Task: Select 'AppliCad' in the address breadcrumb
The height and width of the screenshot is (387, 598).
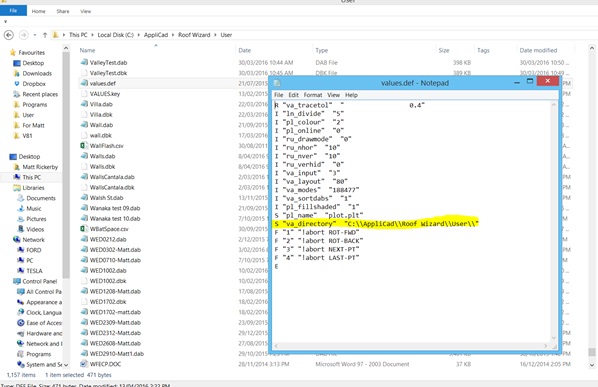Action: (156, 35)
